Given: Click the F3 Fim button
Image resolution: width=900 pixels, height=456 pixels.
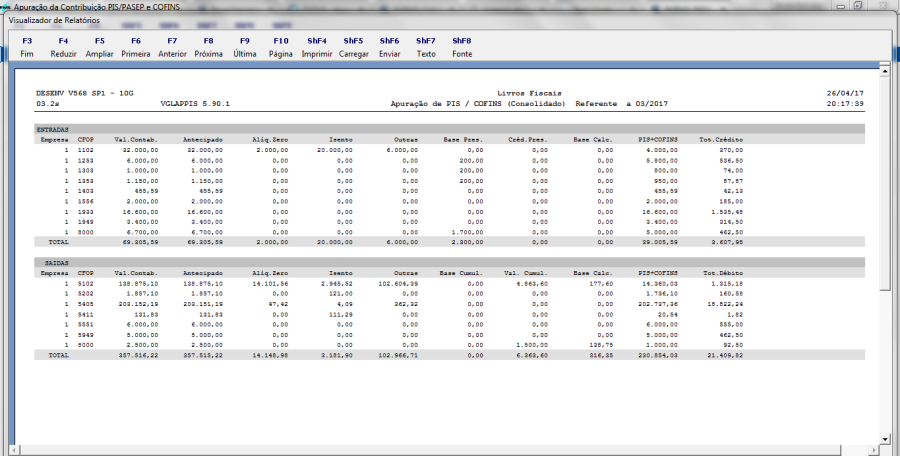Looking at the screenshot, I should click(27, 48).
